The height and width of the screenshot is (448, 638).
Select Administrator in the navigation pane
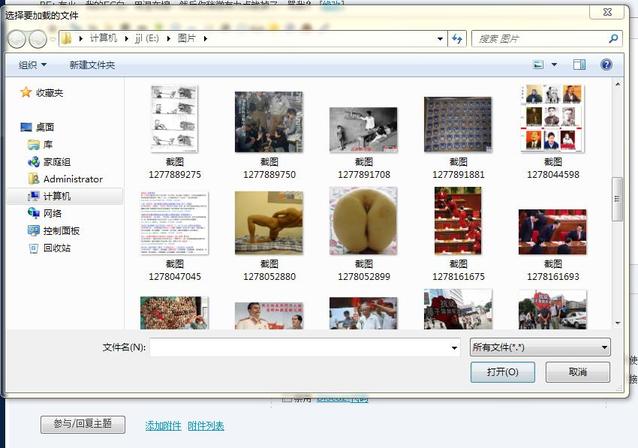(x=73, y=179)
